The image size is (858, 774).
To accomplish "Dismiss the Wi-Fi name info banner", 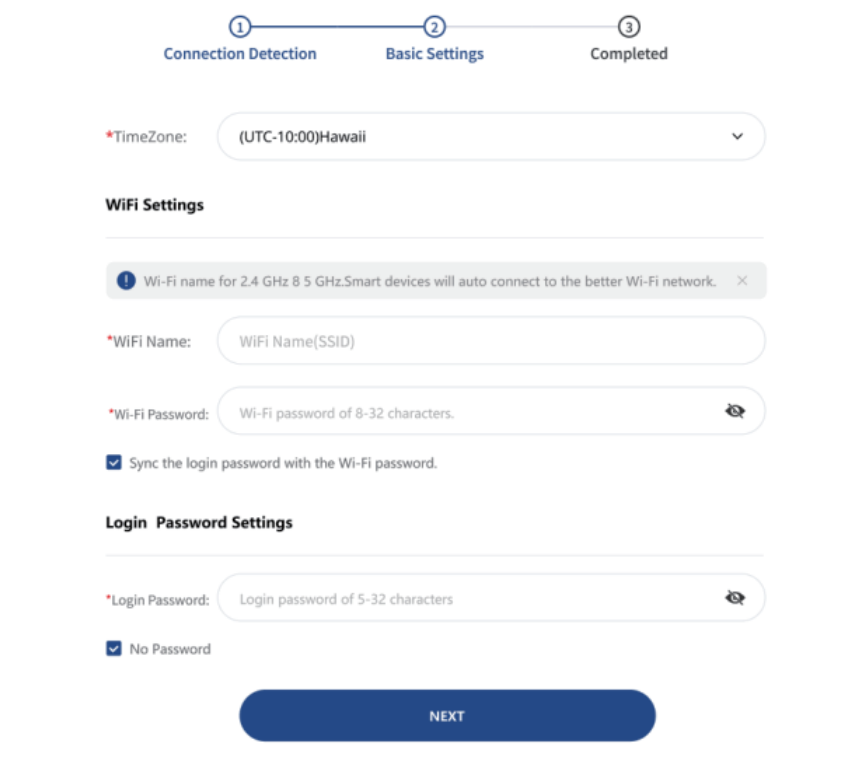I will click(x=742, y=281).
